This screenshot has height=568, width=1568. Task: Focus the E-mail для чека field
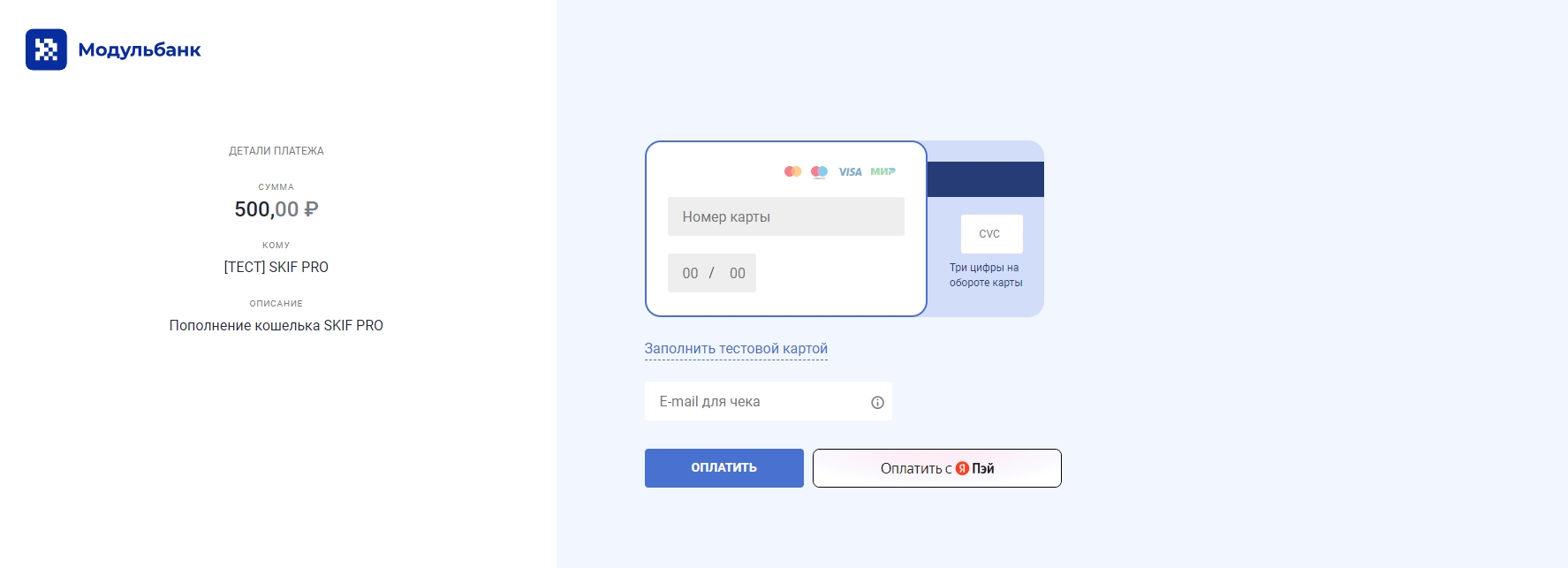[x=769, y=401]
